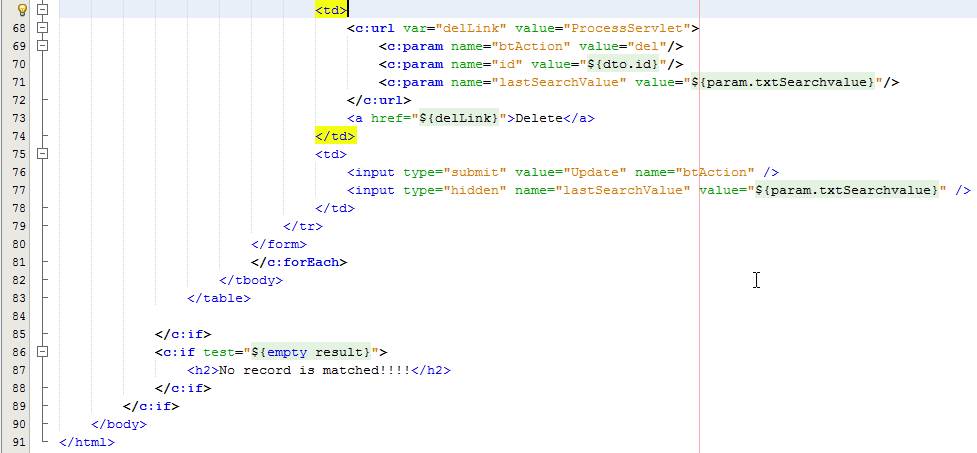The image size is (977, 453).
Task: Collapse the code fold on line 86
Action: coord(42,352)
